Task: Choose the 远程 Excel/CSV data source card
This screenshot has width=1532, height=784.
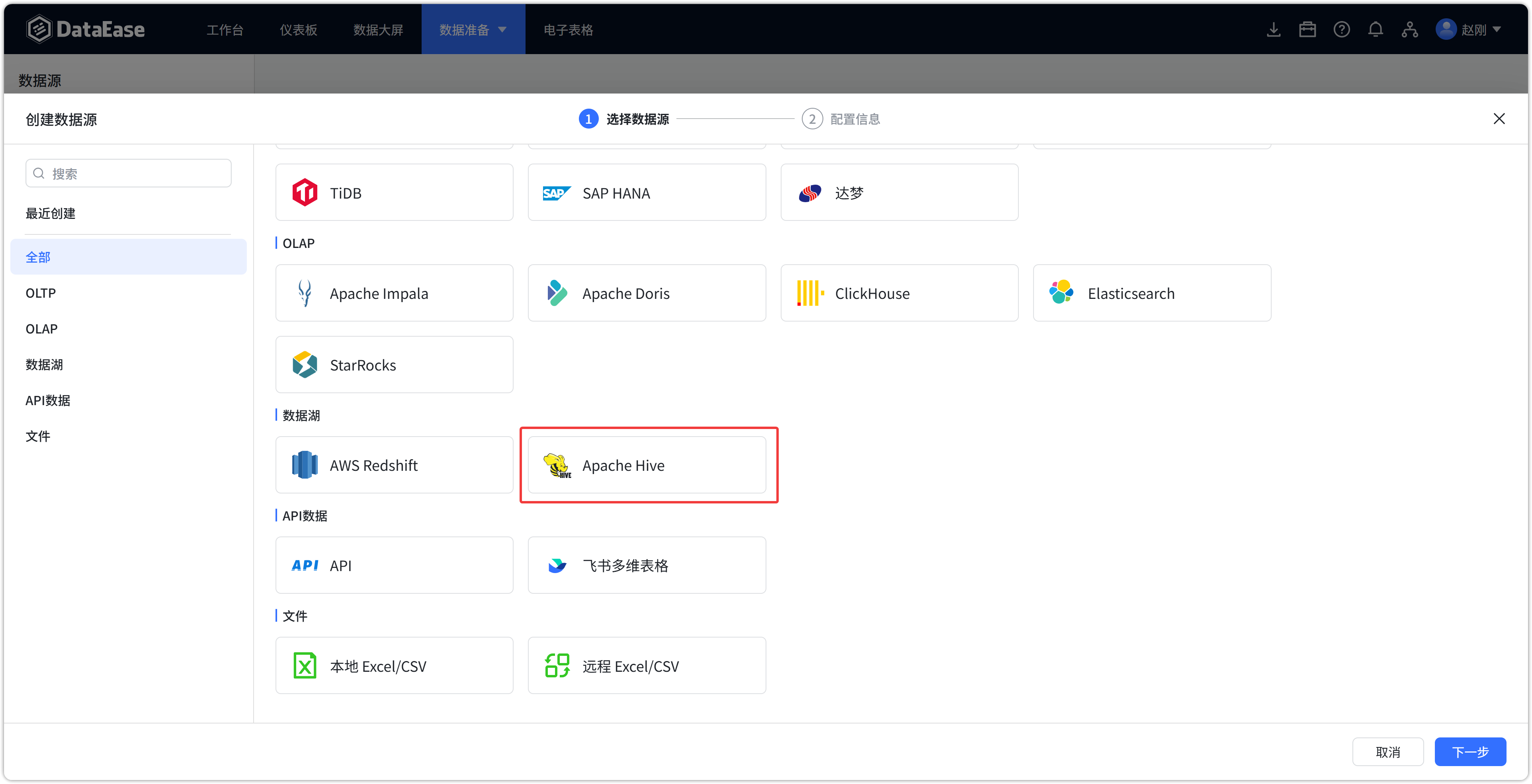Action: [647, 666]
